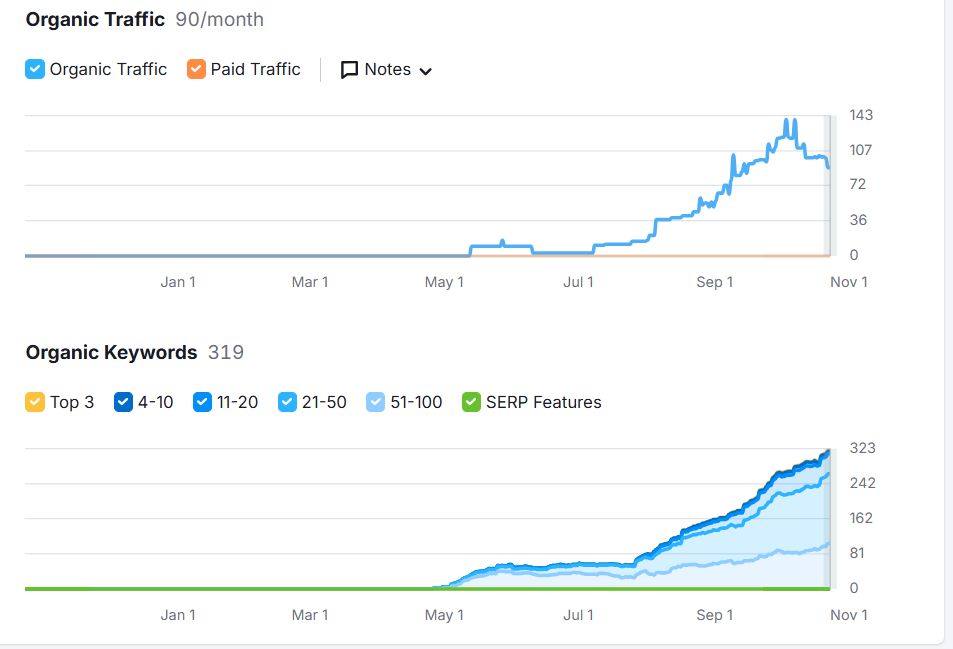Toggle the 4-10 keywords checkbox
953x649 pixels.
pos(123,402)
